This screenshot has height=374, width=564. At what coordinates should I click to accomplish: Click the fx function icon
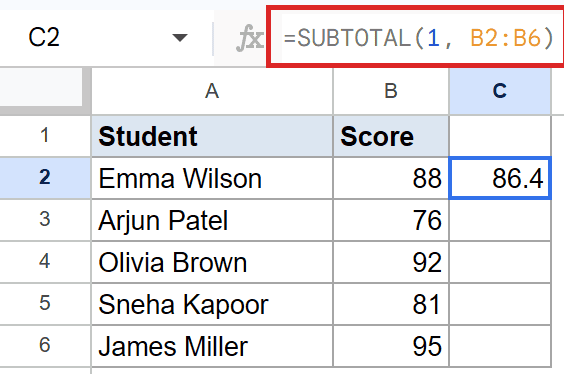(250, 37)
